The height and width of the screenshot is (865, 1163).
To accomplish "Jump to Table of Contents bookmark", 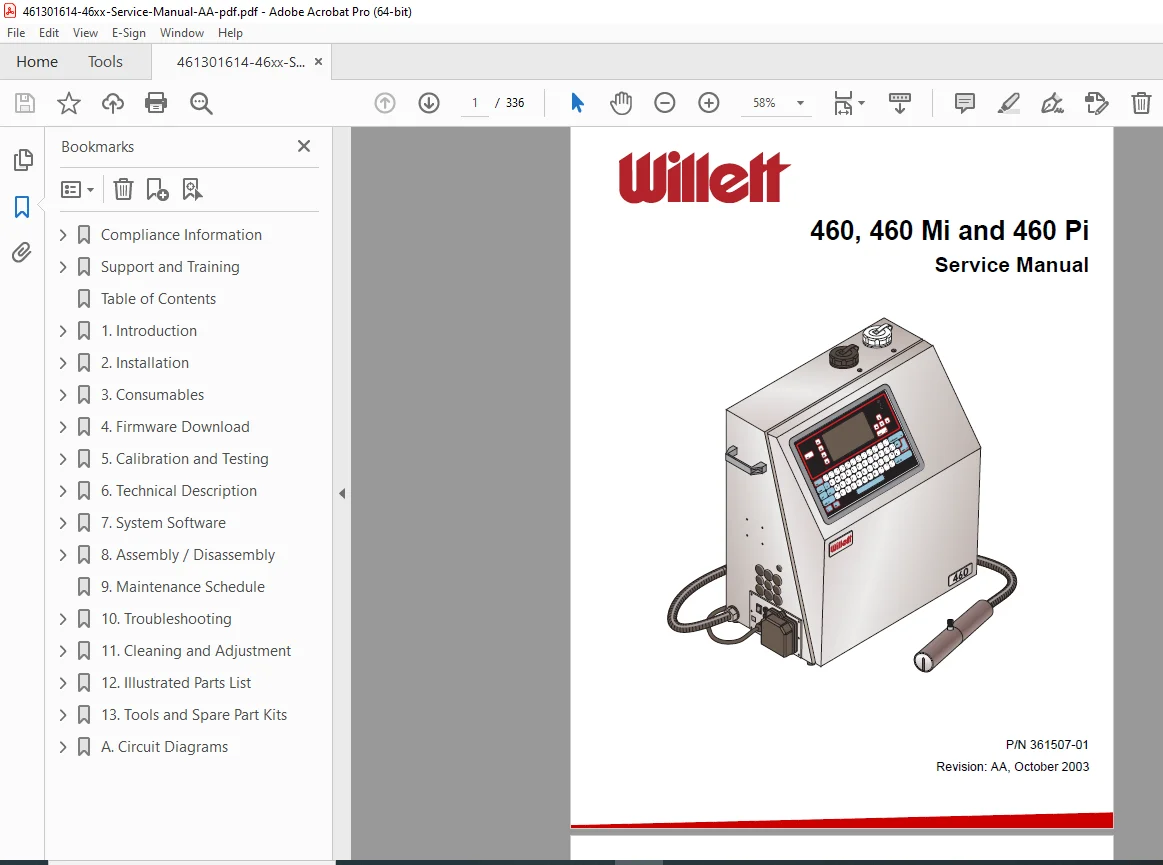I will (158, 299).
